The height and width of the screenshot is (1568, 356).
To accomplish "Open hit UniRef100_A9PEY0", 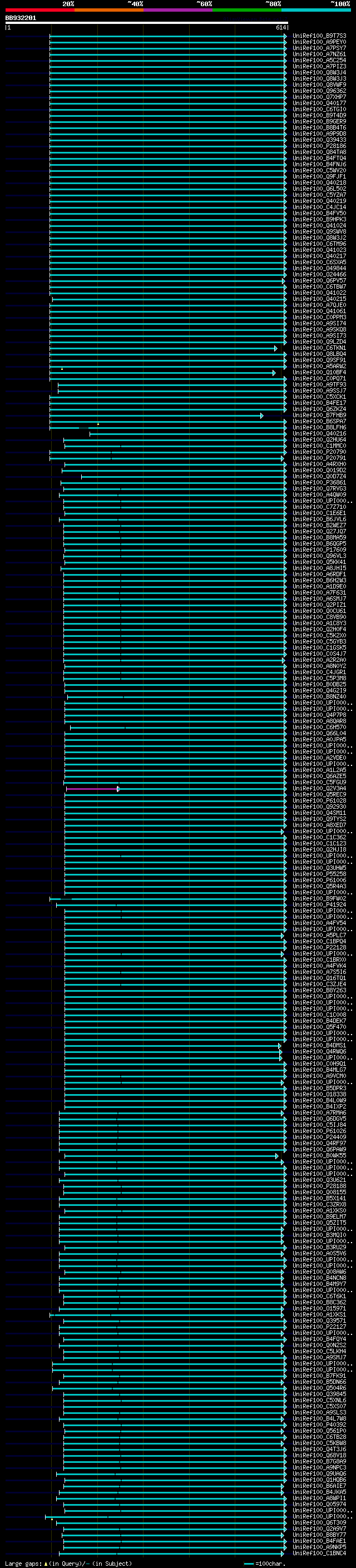I will tap(319, 42).
